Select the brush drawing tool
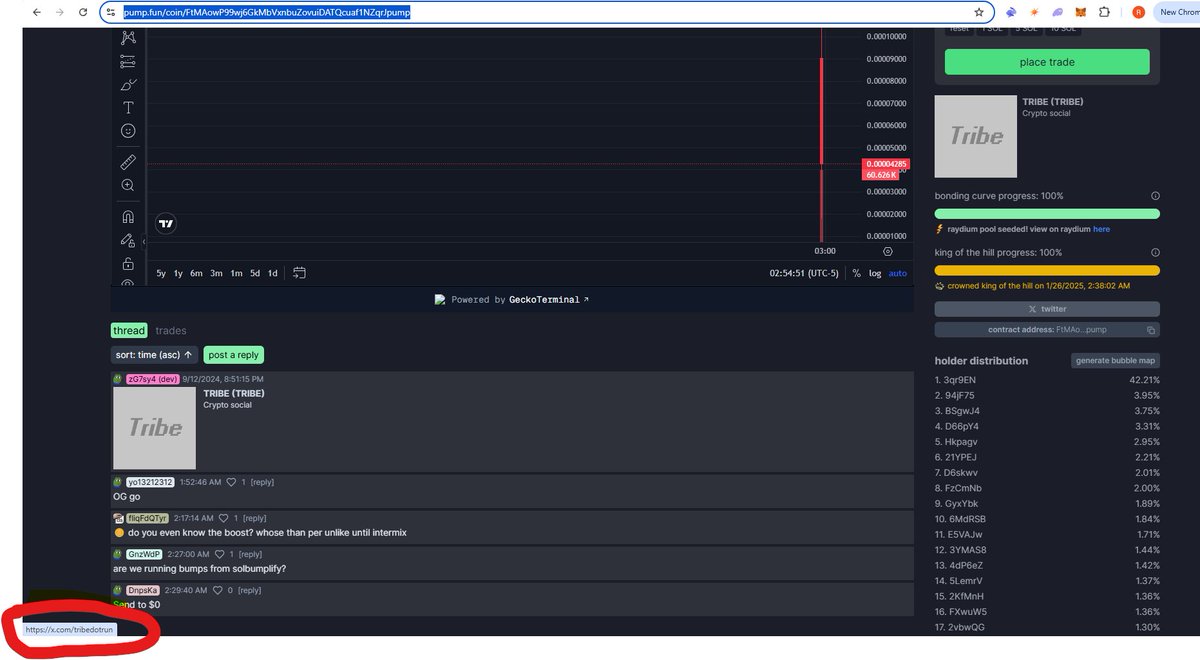 (128, 85)
